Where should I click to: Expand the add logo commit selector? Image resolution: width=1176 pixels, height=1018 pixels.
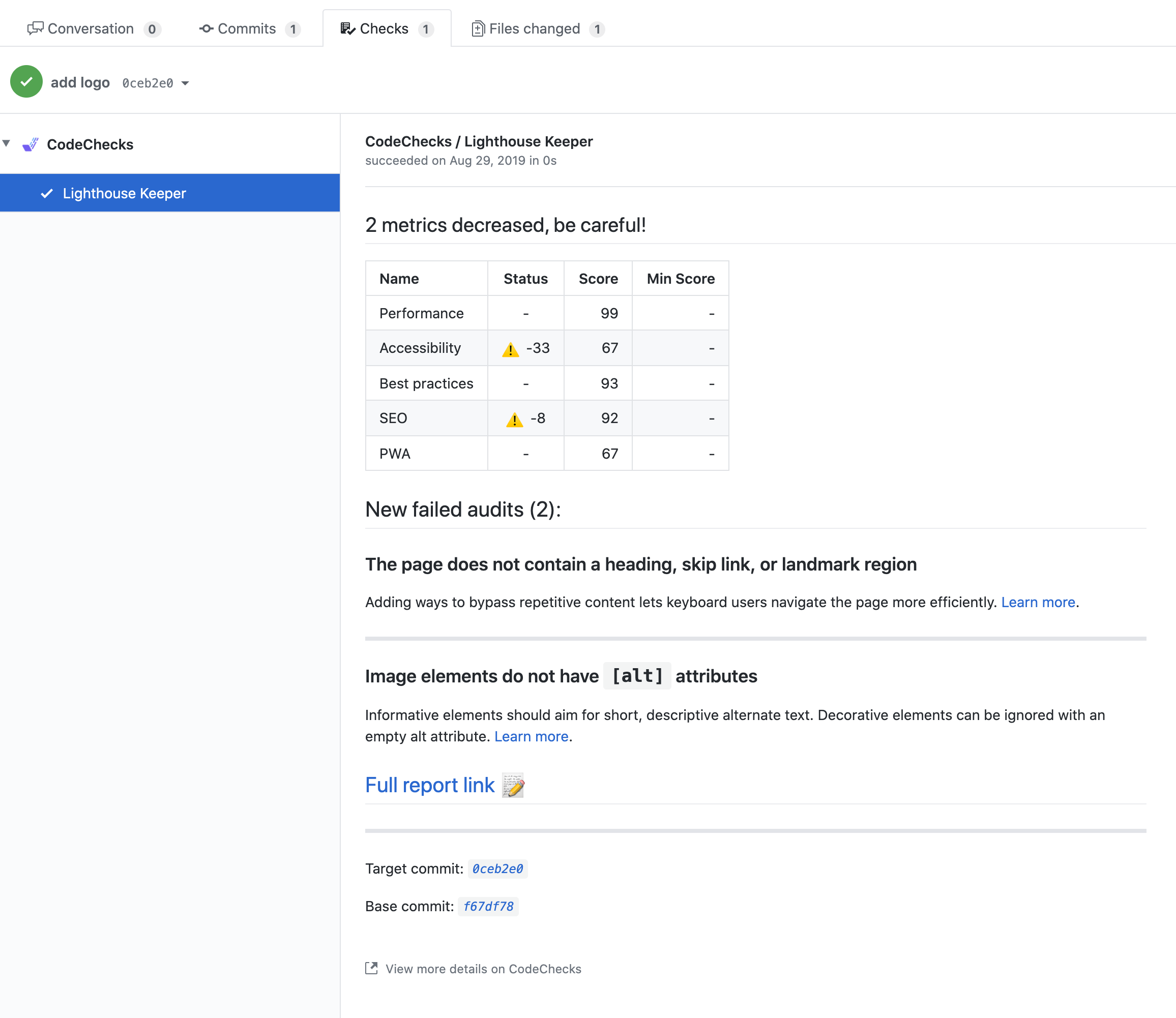[x=80, y=82]
